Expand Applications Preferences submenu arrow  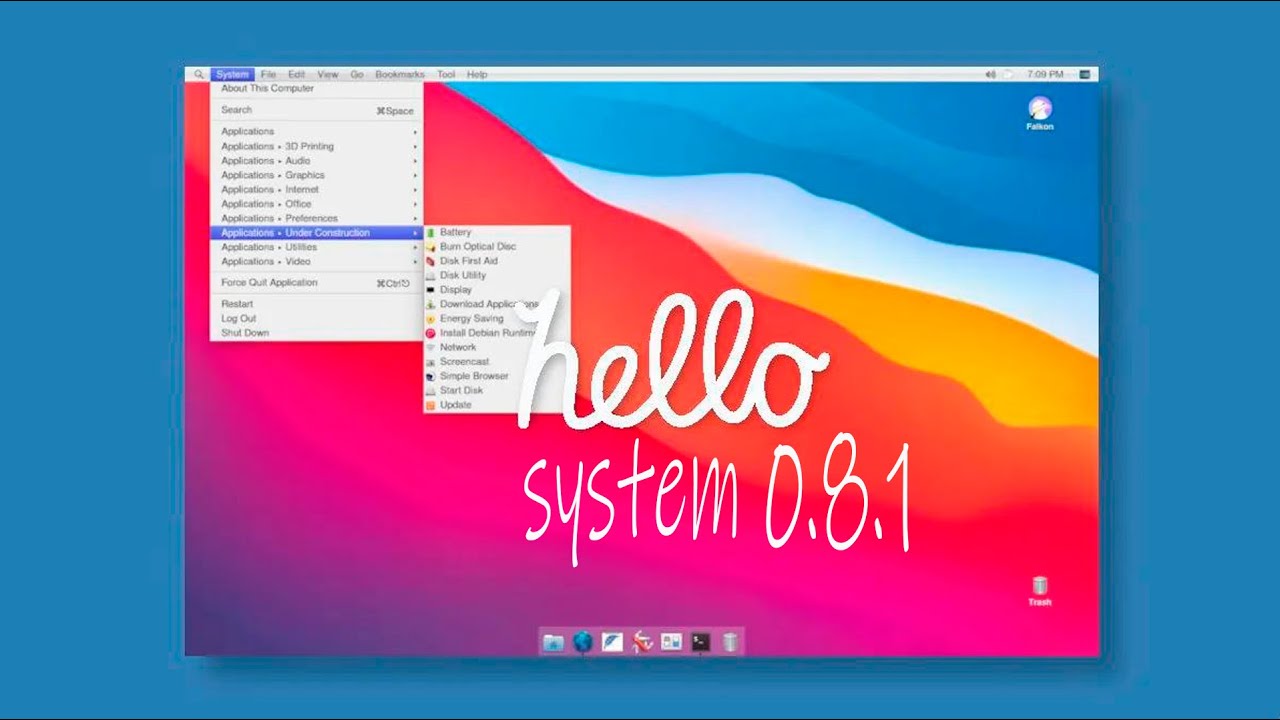415,218
